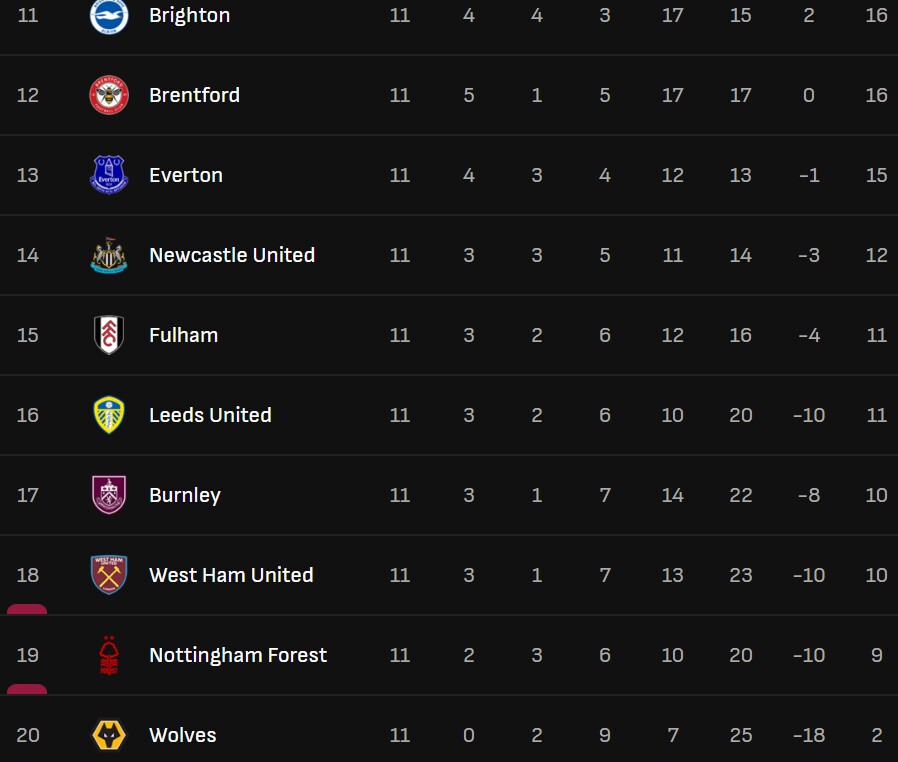Open the Wolves team link

182,735
